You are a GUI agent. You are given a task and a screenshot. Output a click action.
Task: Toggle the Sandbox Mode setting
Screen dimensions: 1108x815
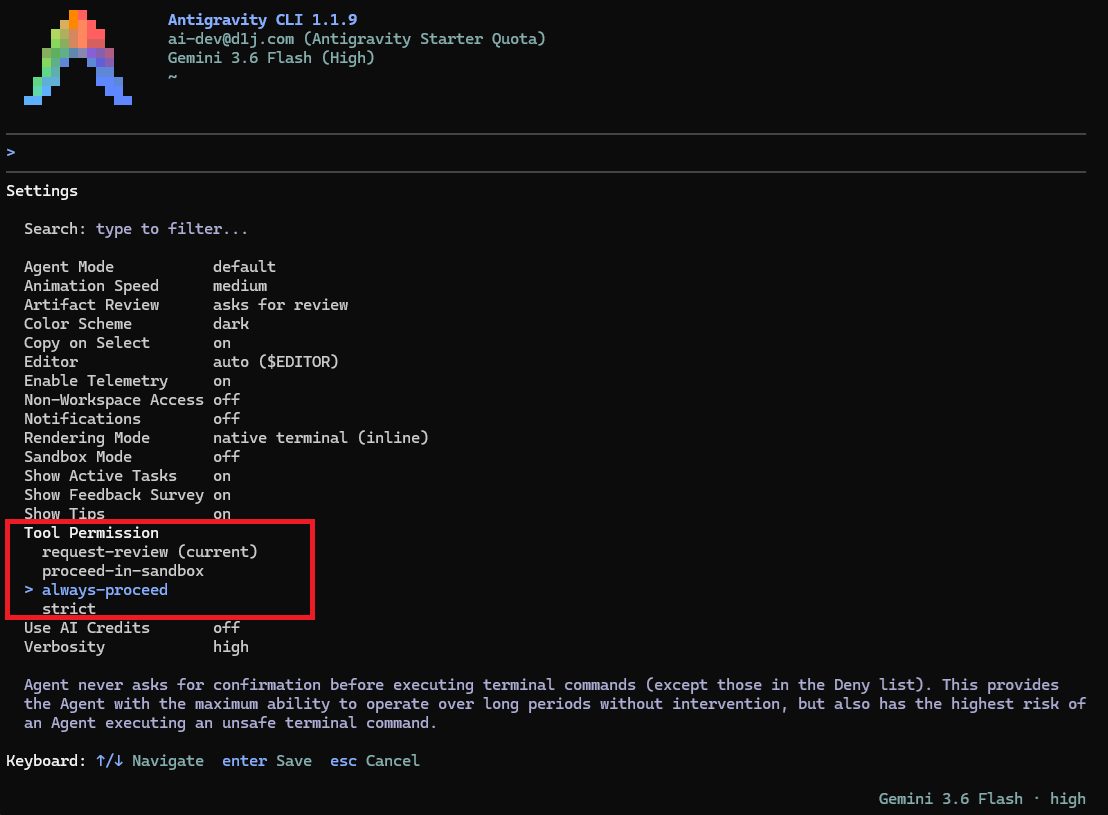tap(132, 457)
